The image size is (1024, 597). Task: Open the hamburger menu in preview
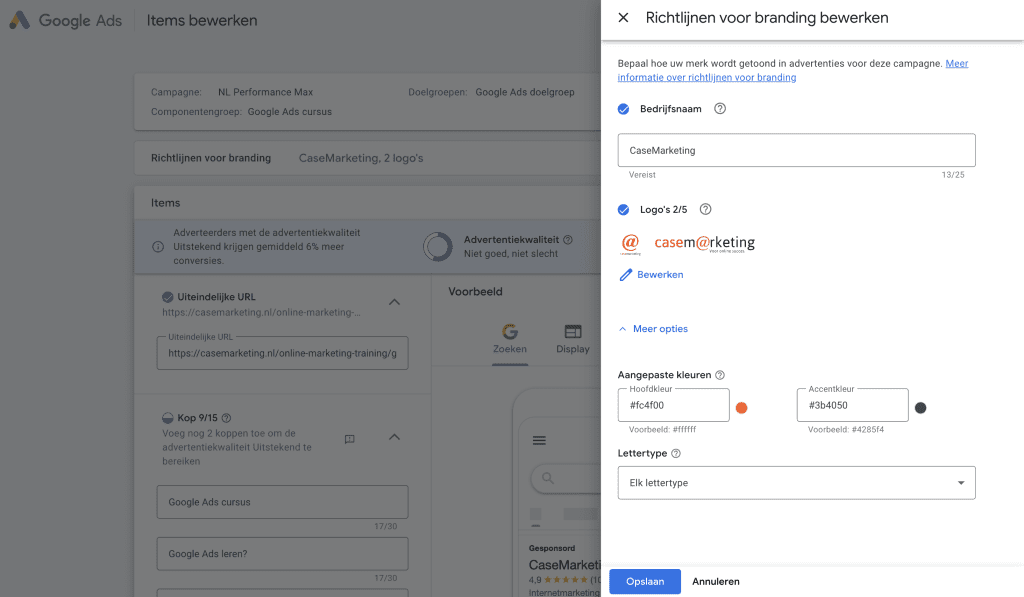coord(539,441)
